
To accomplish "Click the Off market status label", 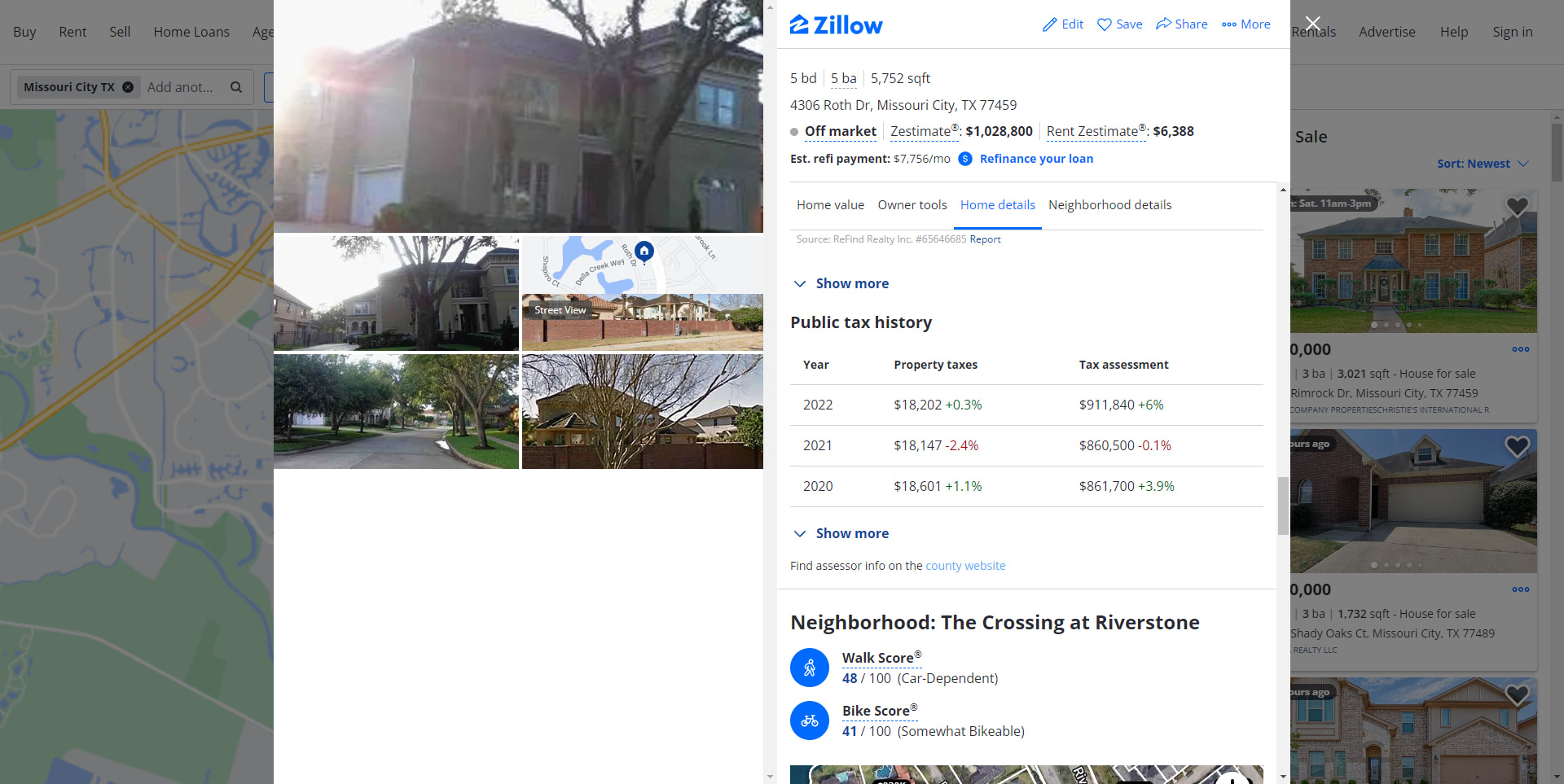I will (x=840, y=131).
